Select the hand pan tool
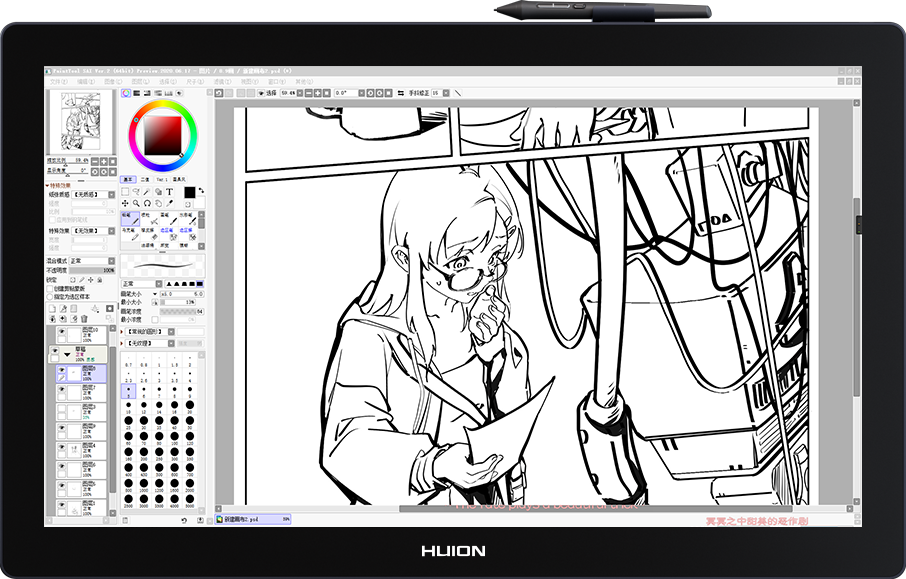The image size is (906, 579). pyautogui.click(x=158, y=203)
